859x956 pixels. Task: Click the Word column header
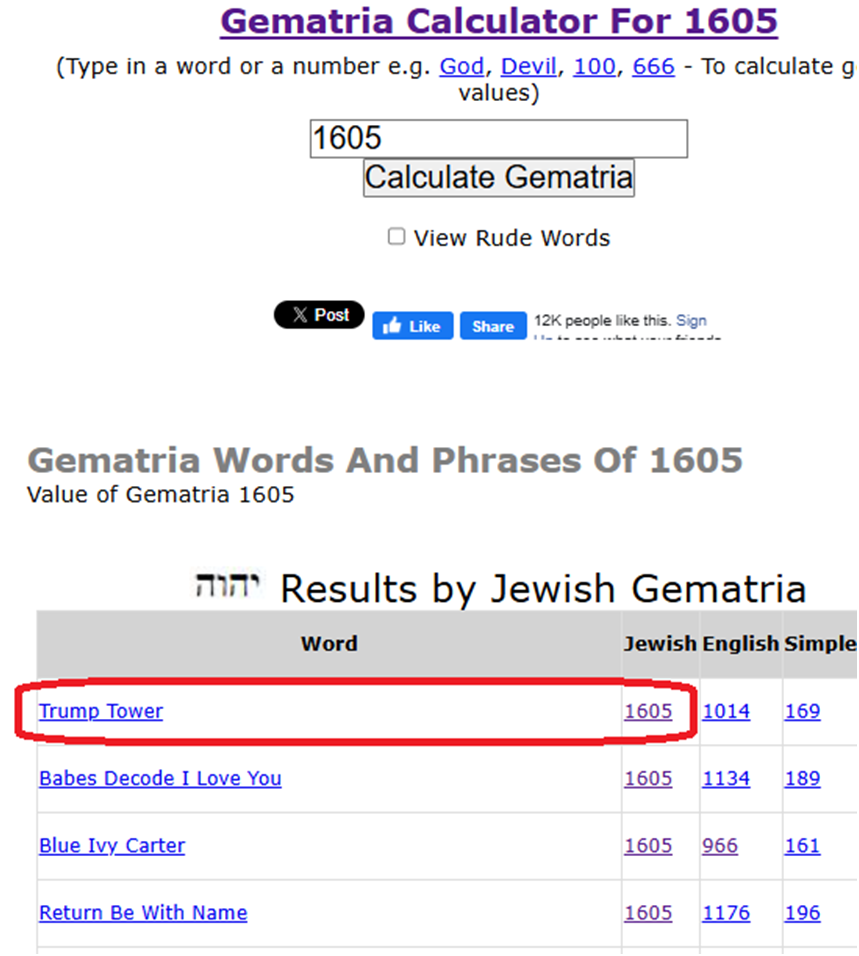[x=329, y=643]
